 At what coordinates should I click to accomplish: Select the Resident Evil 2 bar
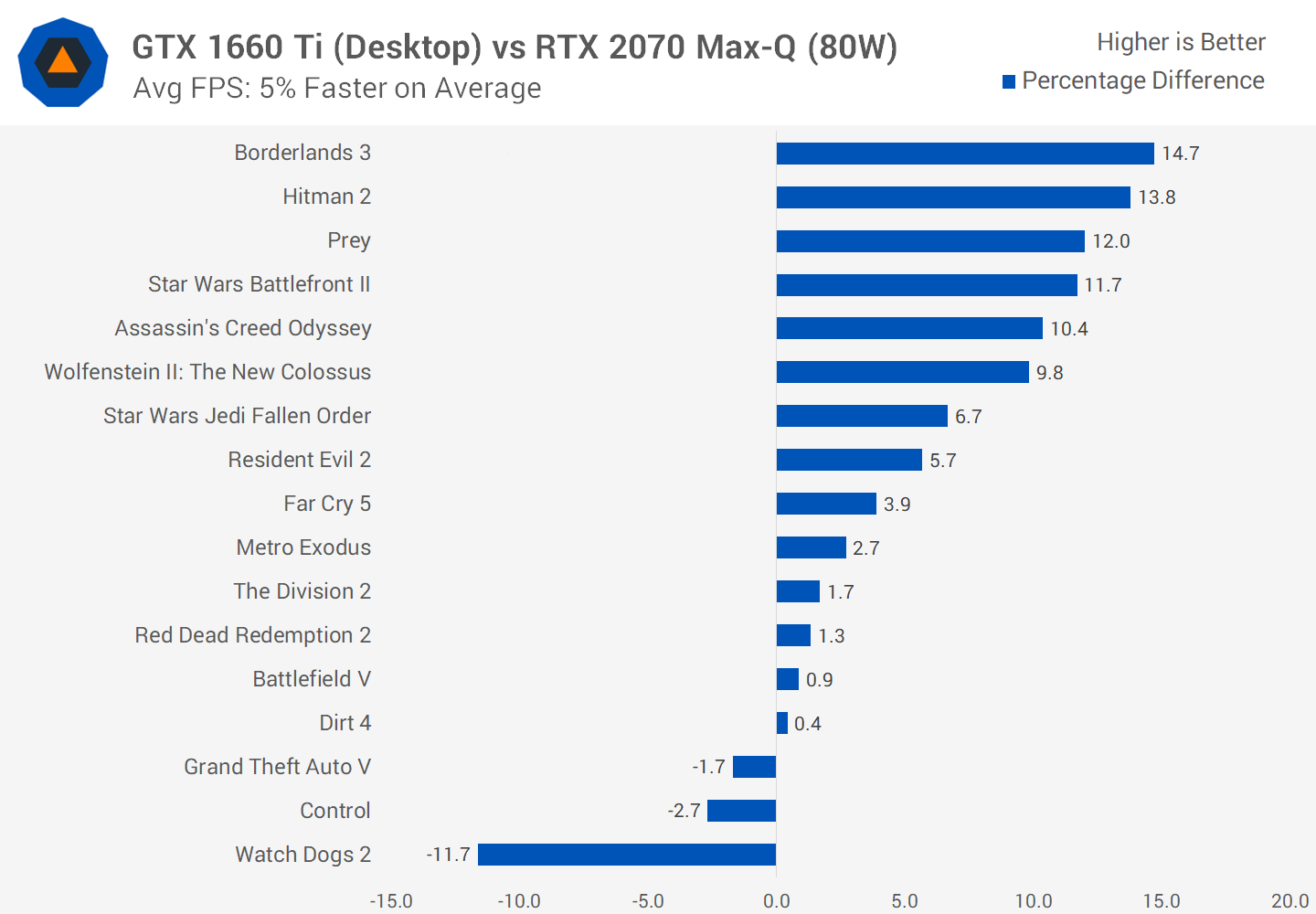point(848,460)
